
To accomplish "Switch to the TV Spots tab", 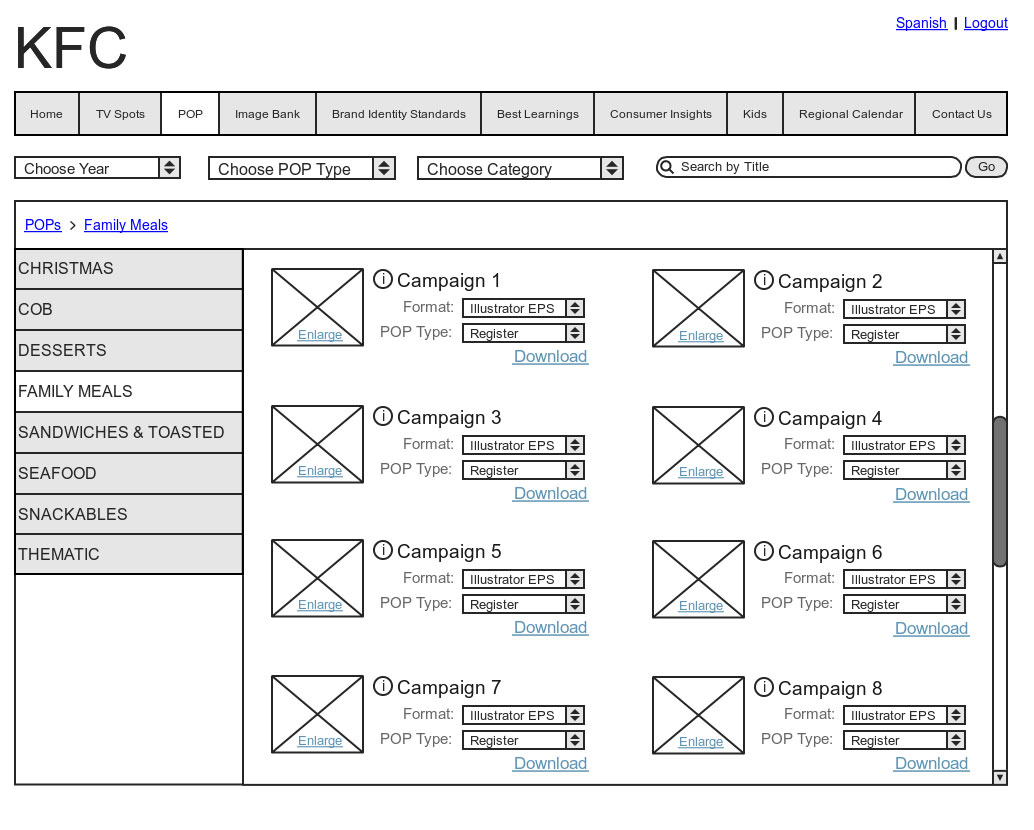I will 120,114.
